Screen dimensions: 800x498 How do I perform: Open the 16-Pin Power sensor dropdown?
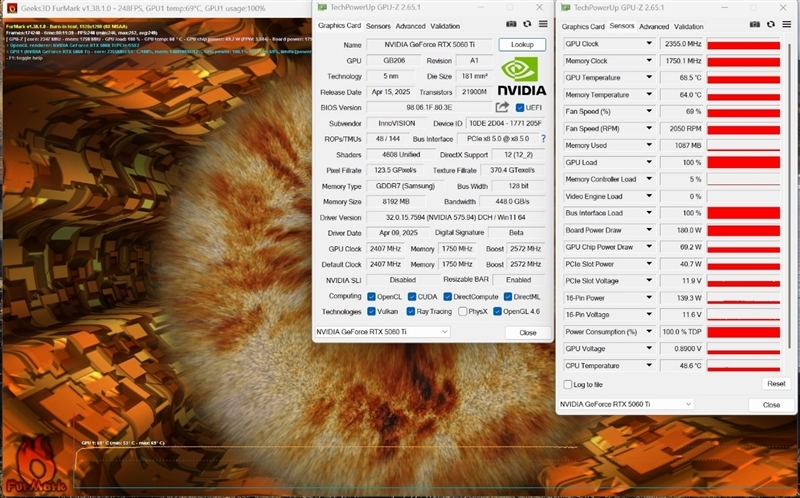[649, 297]
